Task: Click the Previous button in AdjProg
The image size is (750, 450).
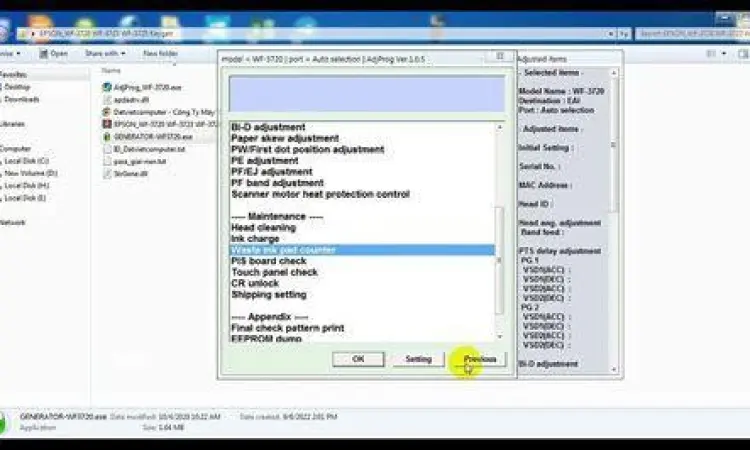Action: pos(480,359)
